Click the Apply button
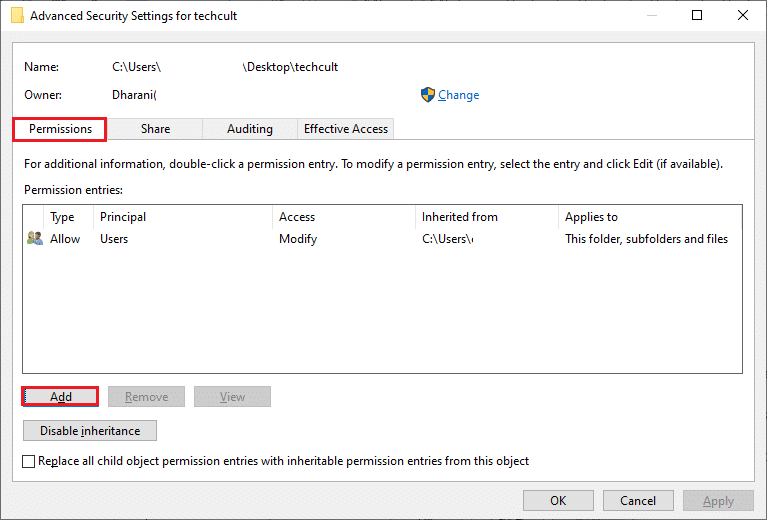Image resolution: width=767 pixels, height=520 pixels. [x=718, y=500]
